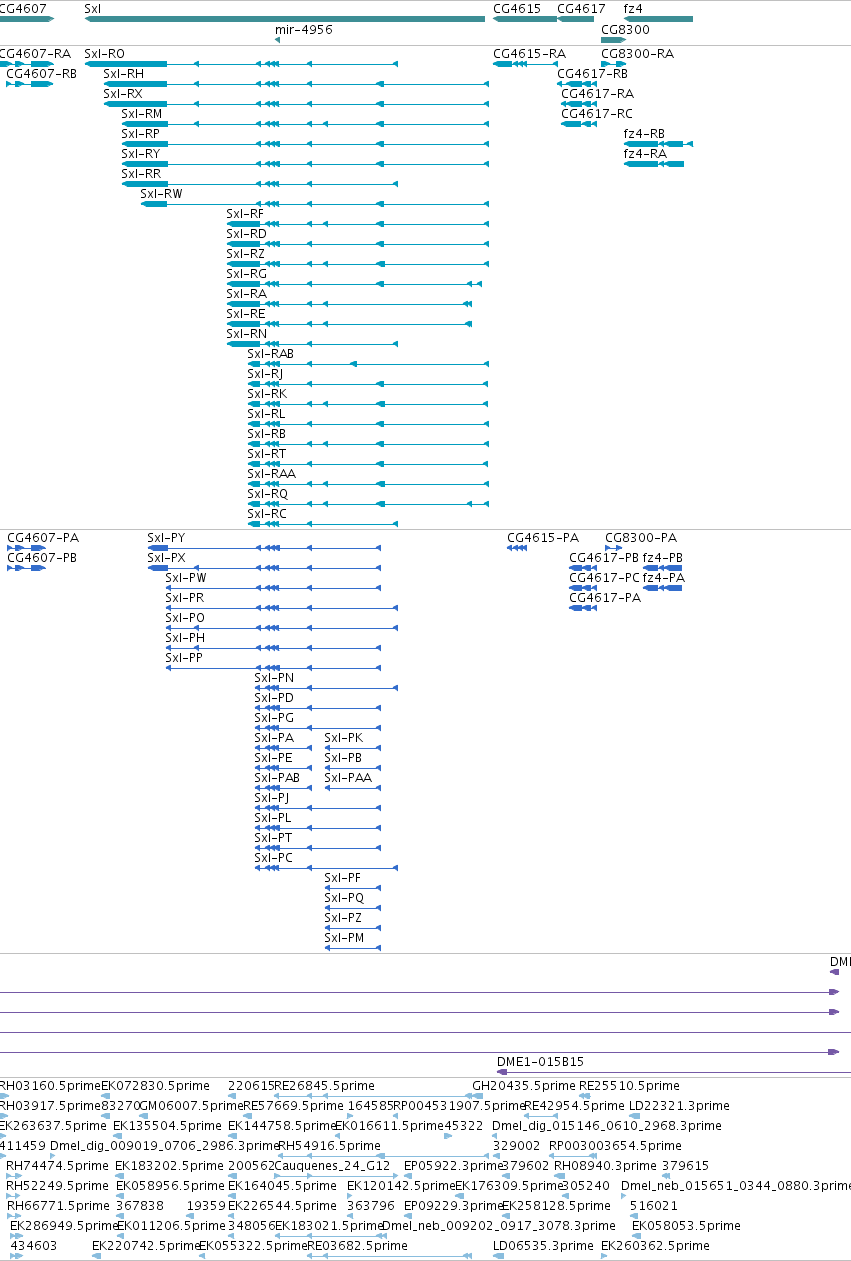Viewport: 851px width, 1261px height.
Task: Select cDNA label RE26845.5prime
Action: [325, 1086]
